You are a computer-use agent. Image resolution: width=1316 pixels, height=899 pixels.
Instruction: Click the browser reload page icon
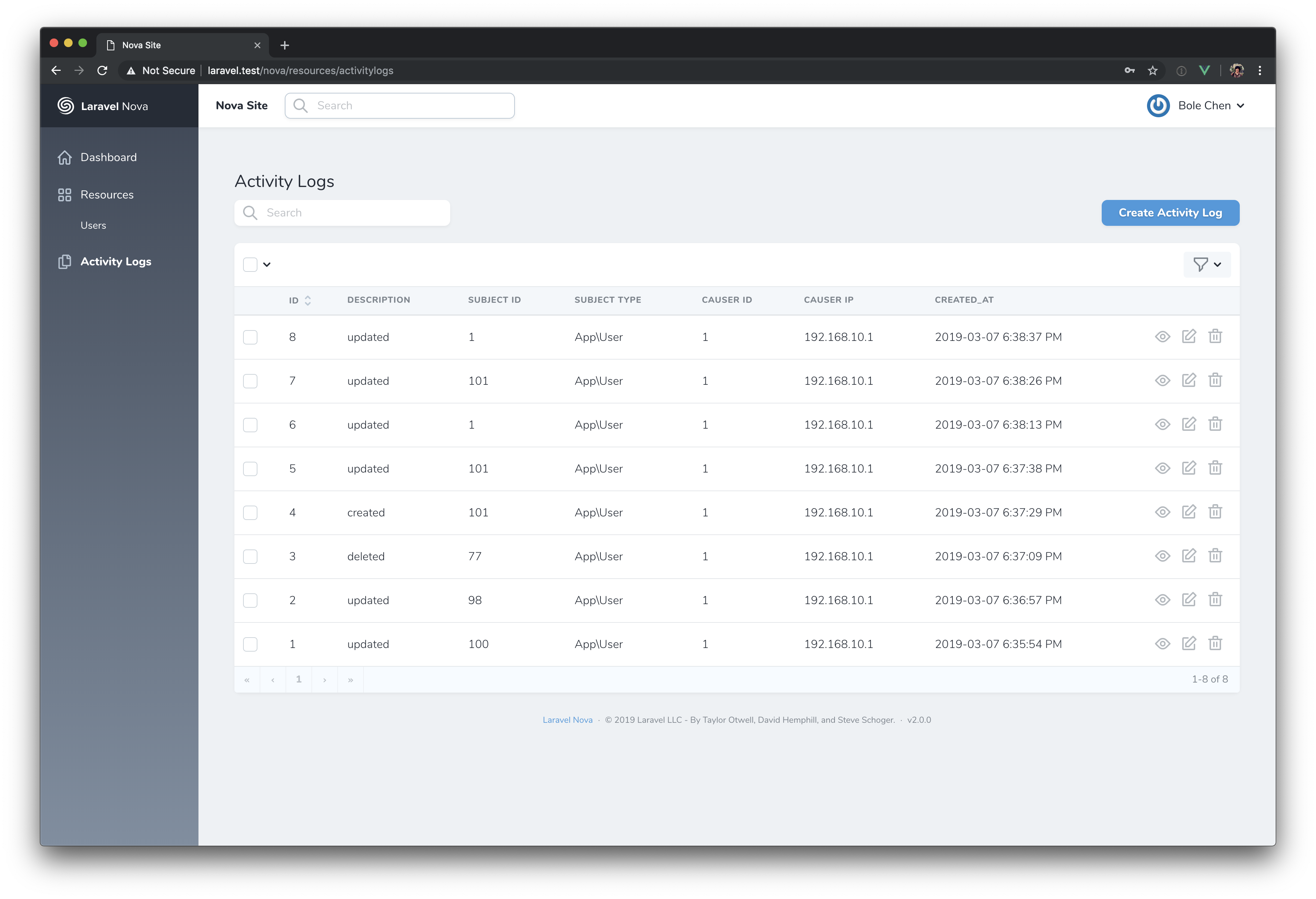[102, 70]
